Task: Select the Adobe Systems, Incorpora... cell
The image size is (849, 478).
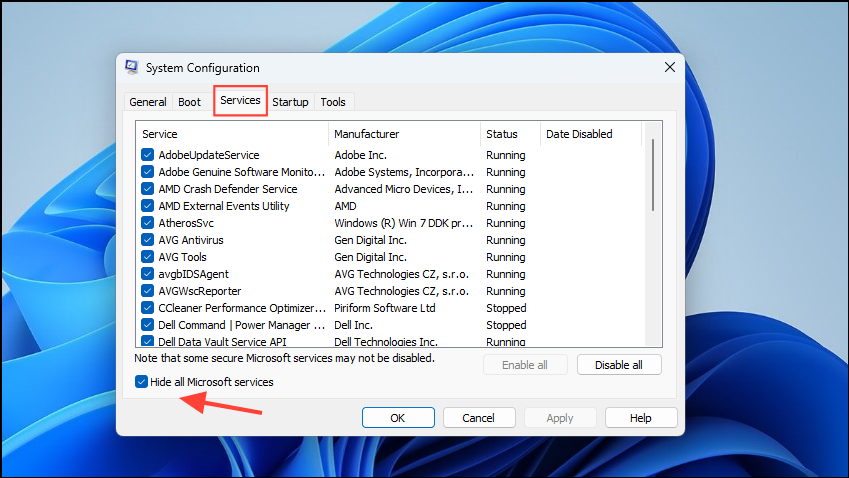Action: click(x=404, y=172)
